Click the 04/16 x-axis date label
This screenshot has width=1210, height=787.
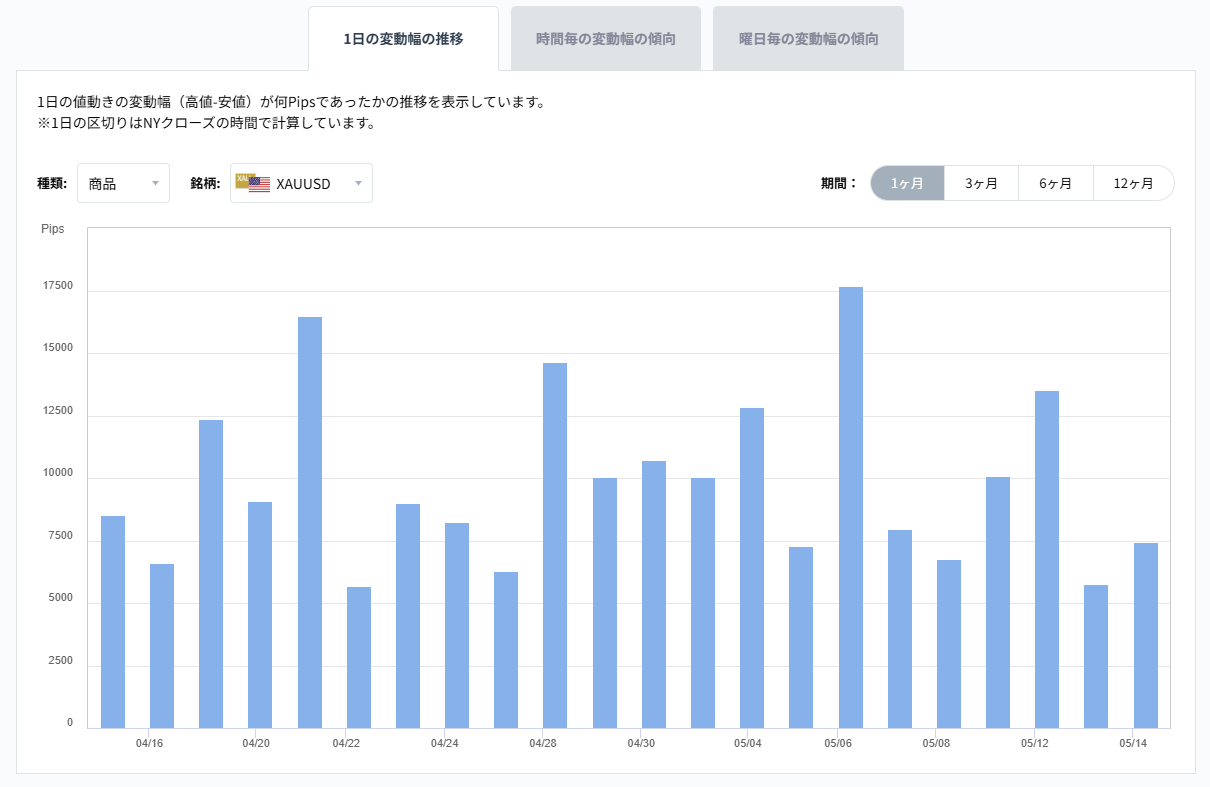[x=149, y=743]
